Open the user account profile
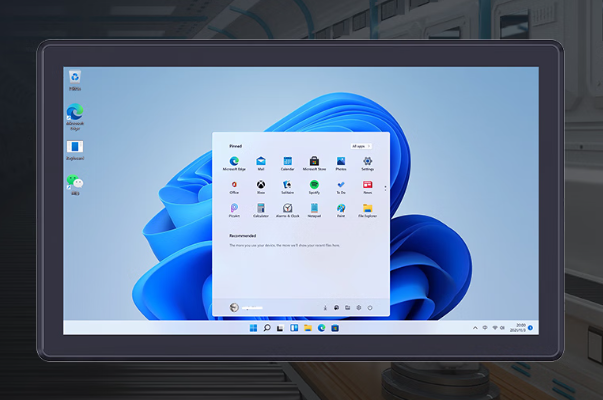Image resolution: width=603 pixels, height=400 pixels. pos(234,307)
